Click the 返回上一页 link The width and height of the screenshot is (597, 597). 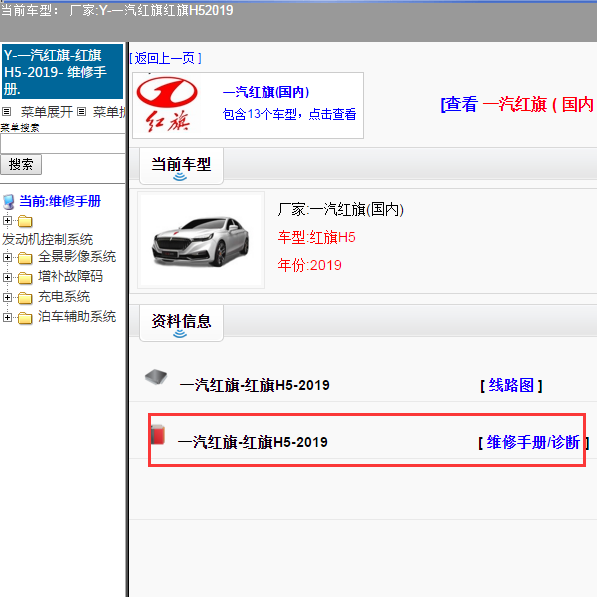coord(165,58)
